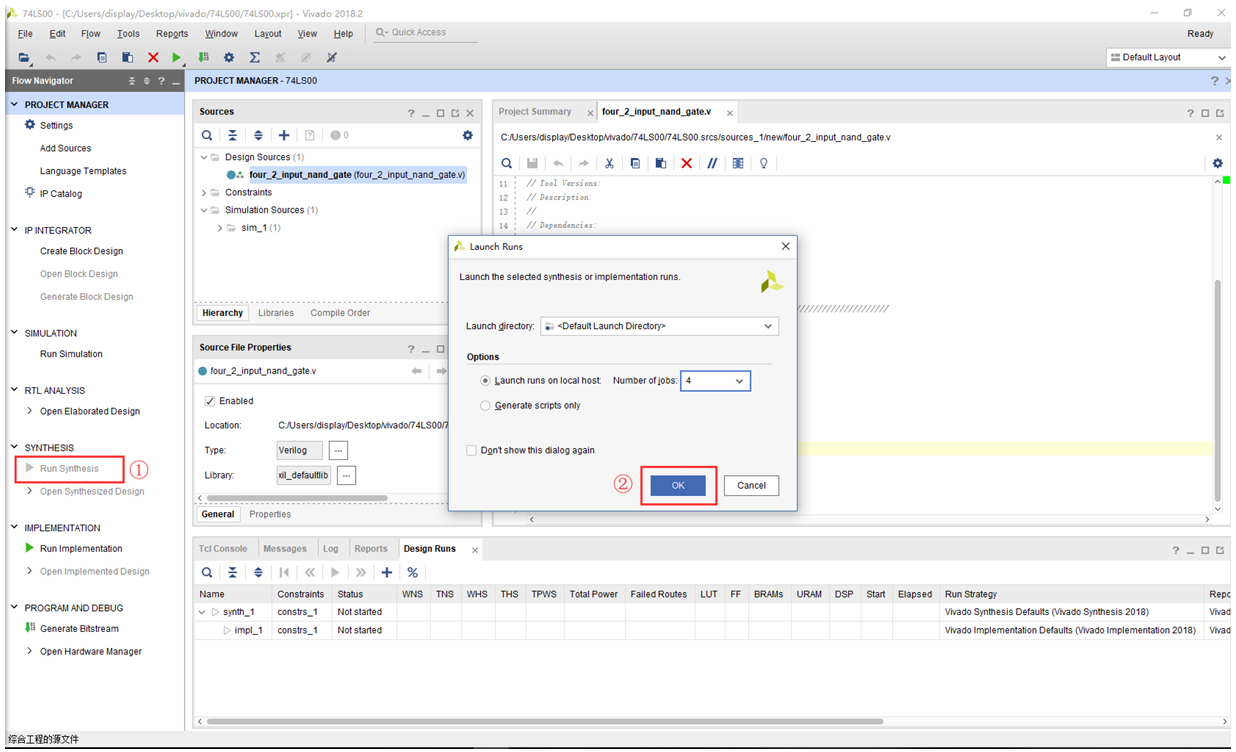Image resolution: width=1236 pixels, height=752 pixels.
Task: Open the Reports menu
Action: (x=172, y=34)
